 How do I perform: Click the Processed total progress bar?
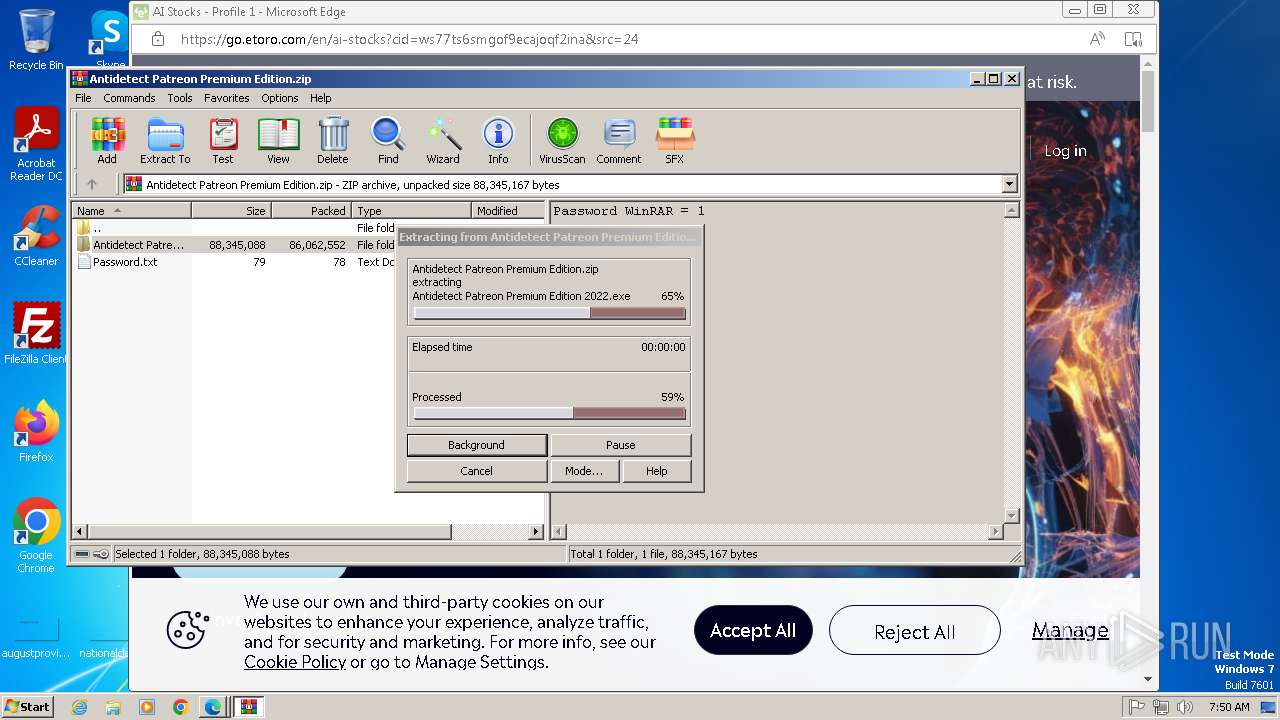[x=550, y=413]
